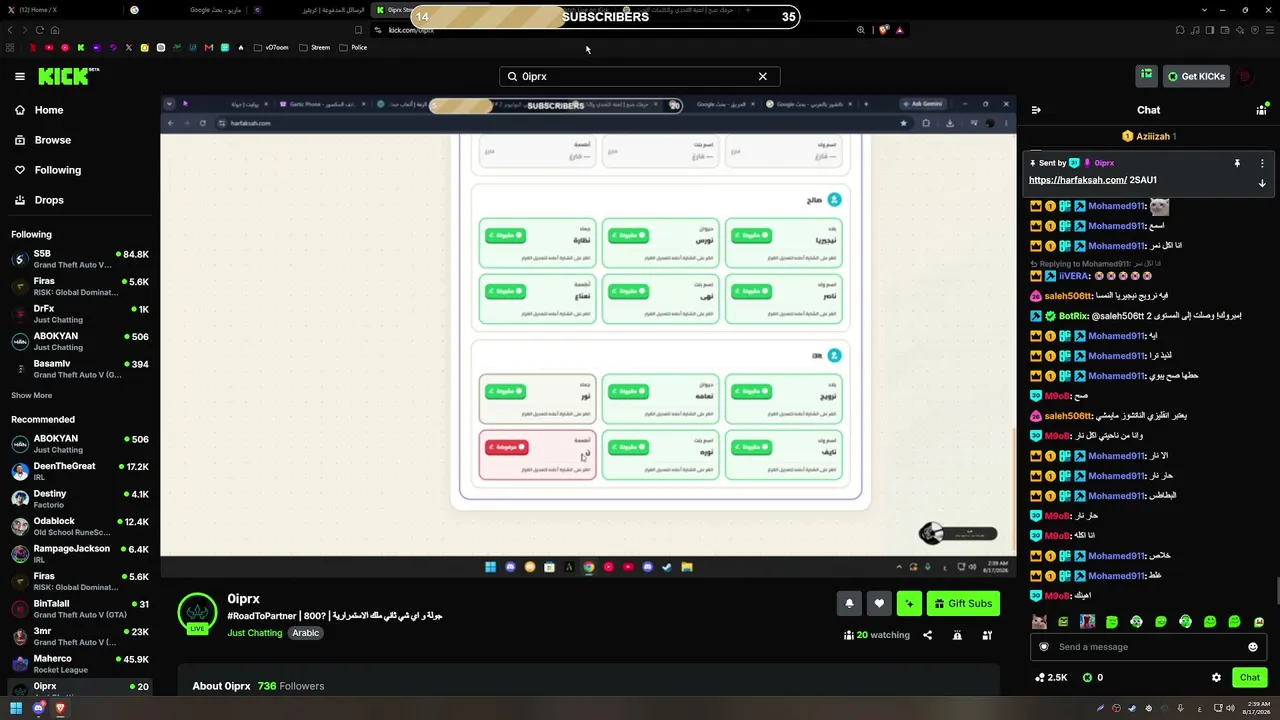Open followed channel DrFx
Image resolution: width=1280 pixels, height=720 pixels.
click(x=80, y=314)
